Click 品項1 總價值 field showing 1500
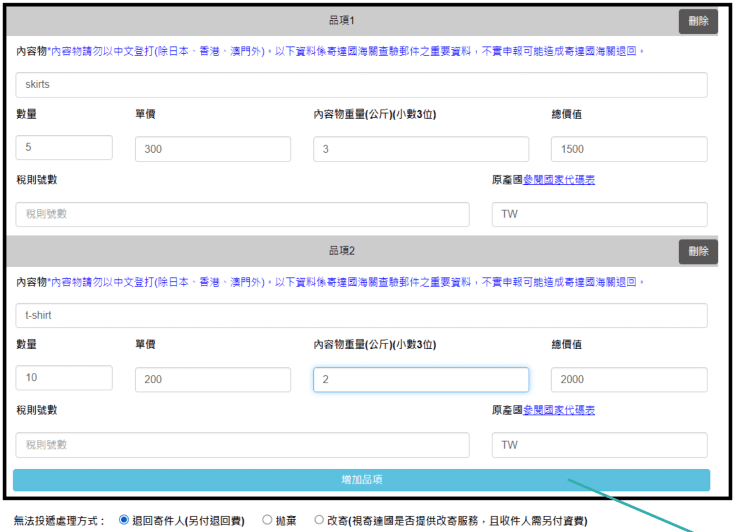Viewport: 735px width, 532px height. pos(629,149)
